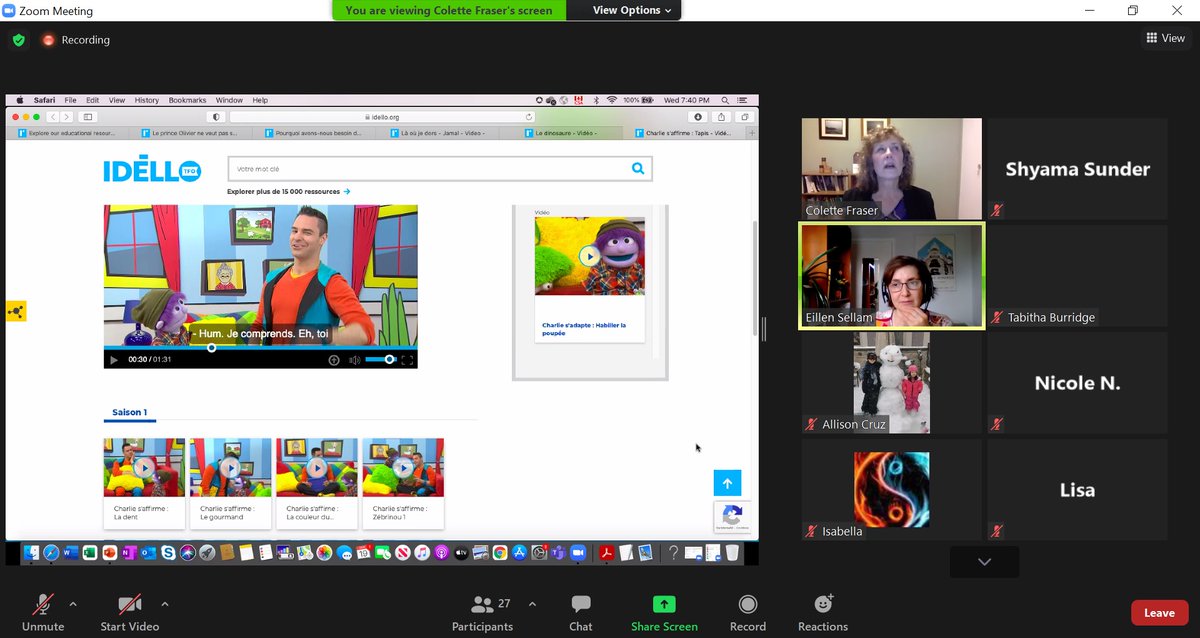
Task: Select Colette Fraser's video tile
Action: pos(891,169)
